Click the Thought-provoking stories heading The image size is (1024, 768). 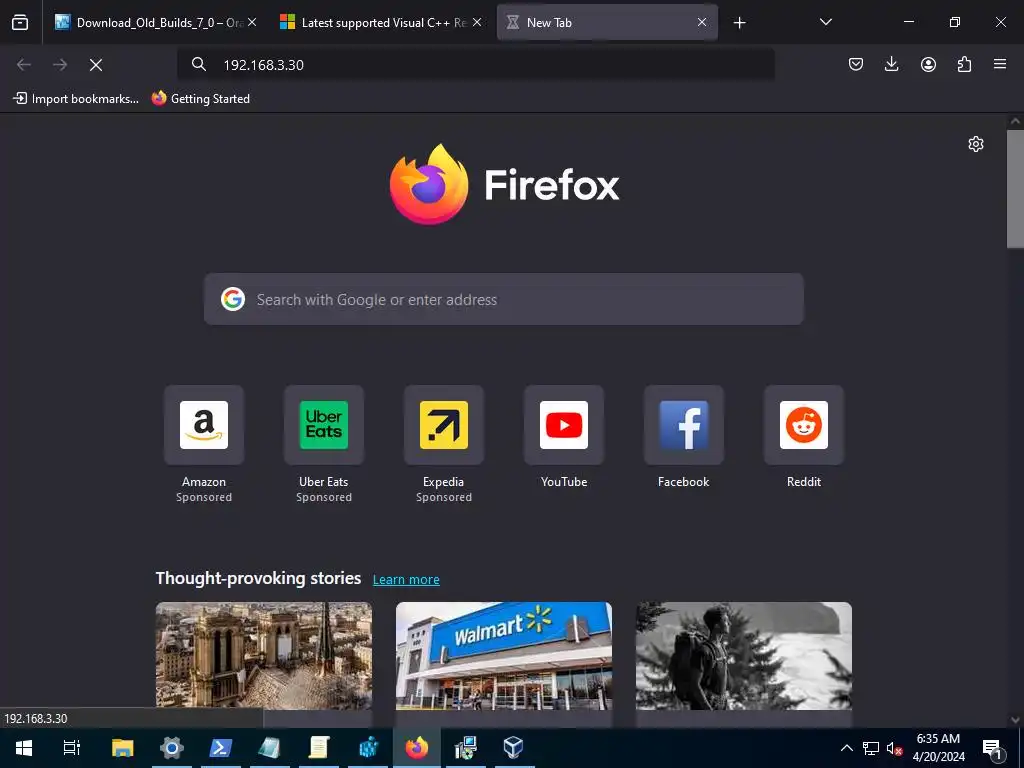point(258,578)
